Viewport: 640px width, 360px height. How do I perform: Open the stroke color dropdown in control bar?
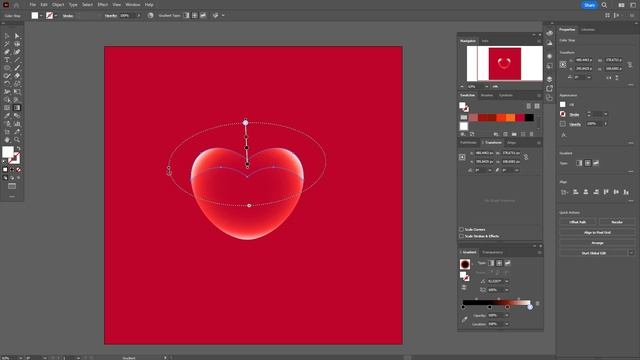pyautogui.click(x=56, y=16)
